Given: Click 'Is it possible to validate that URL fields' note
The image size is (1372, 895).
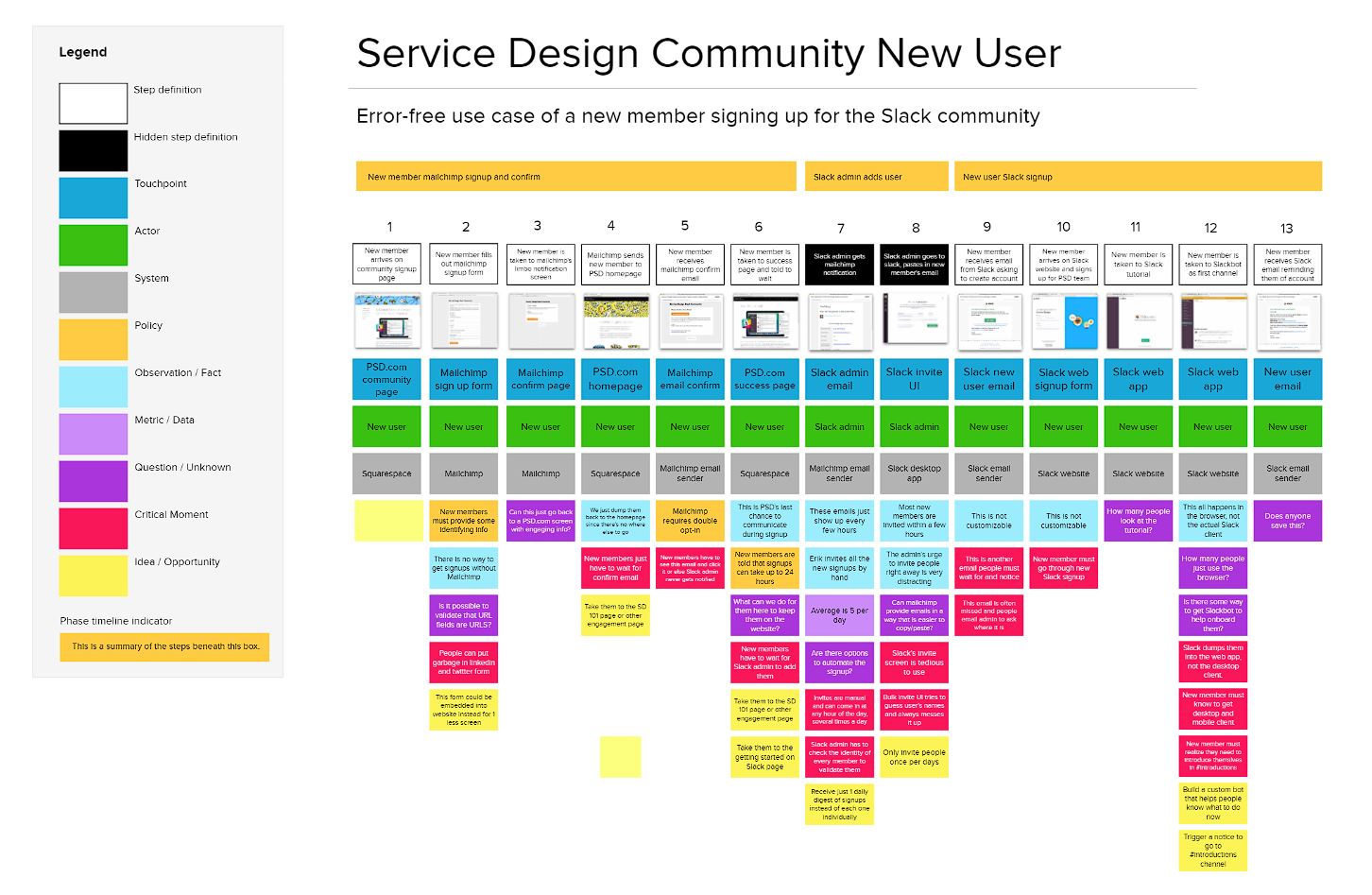Looking at the screenshot, I should click(464, 615).
